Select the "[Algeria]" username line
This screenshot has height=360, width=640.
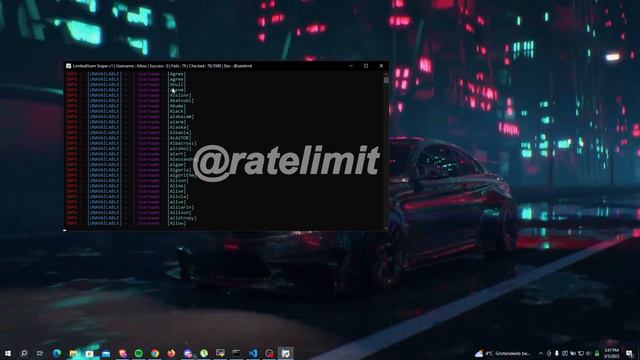point(180,170)
